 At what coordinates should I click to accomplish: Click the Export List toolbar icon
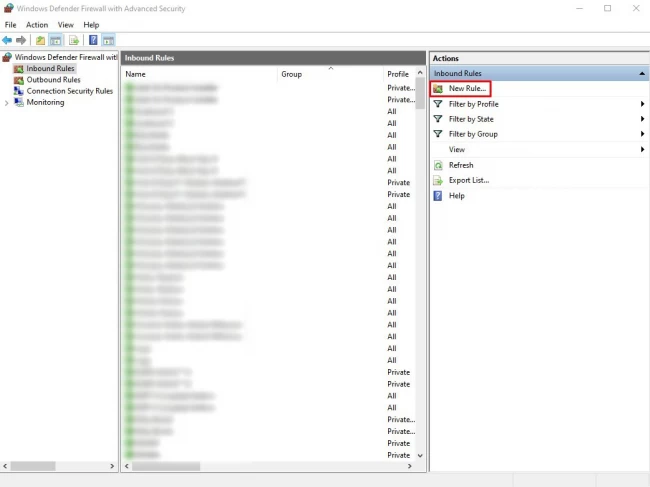tap(74, 40)
